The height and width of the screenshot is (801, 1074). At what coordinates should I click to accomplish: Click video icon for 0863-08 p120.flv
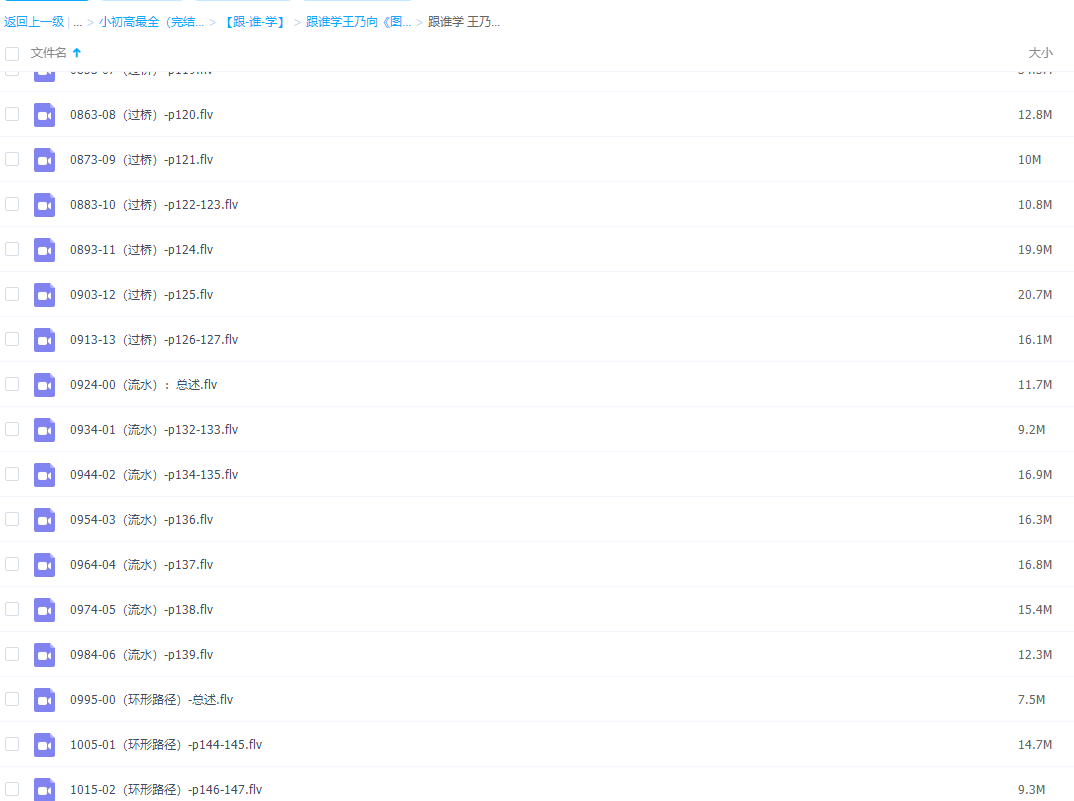click(x=44, y=115)
